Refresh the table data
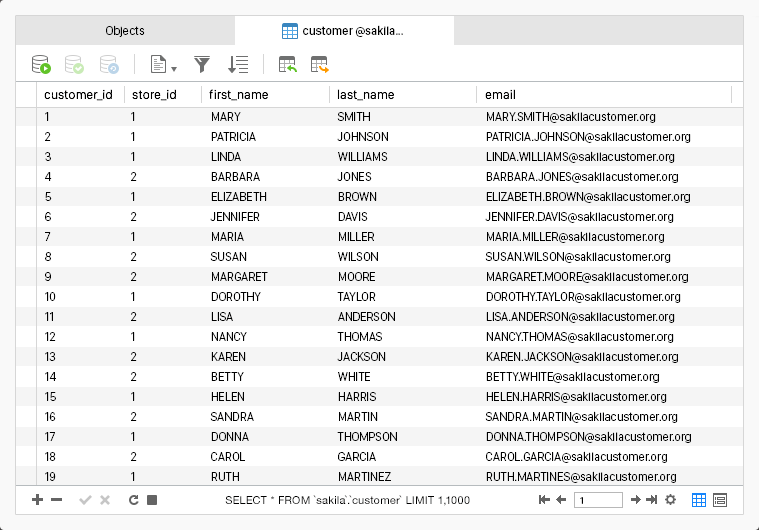759x530 pixels. (133, 499)
